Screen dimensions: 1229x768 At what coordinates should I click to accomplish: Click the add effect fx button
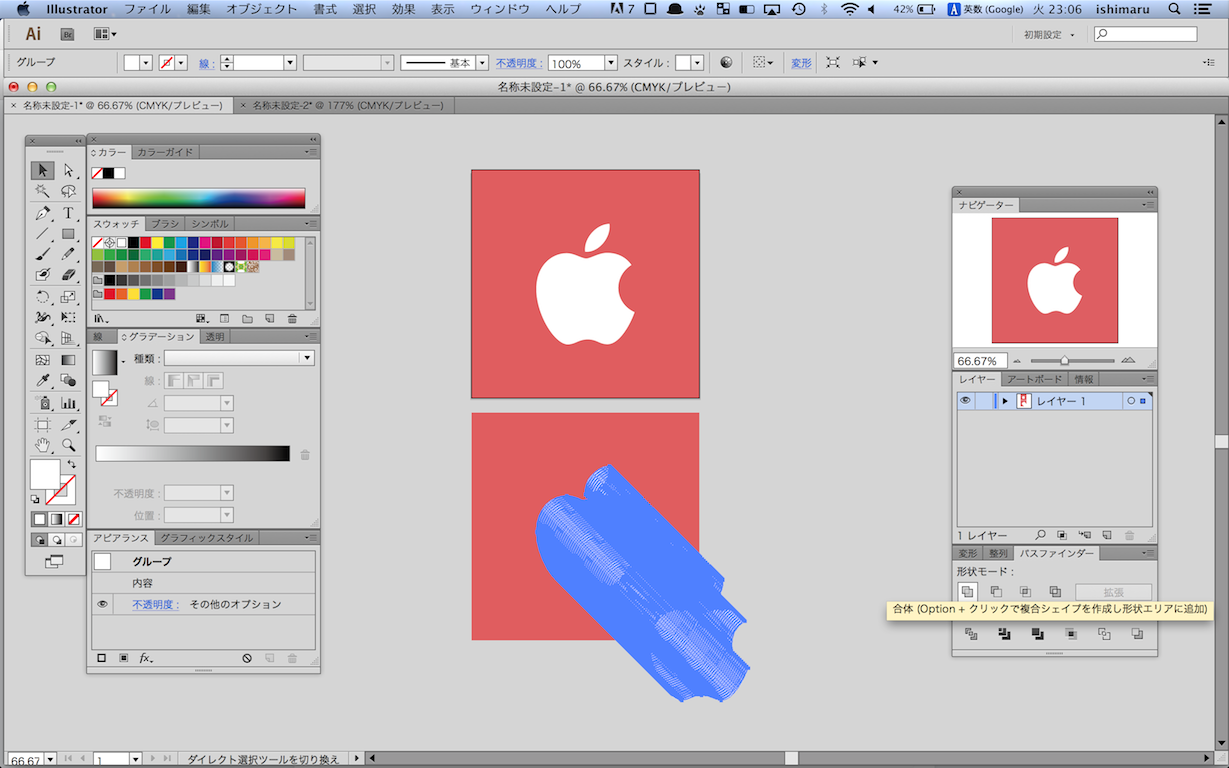point(146,658)
